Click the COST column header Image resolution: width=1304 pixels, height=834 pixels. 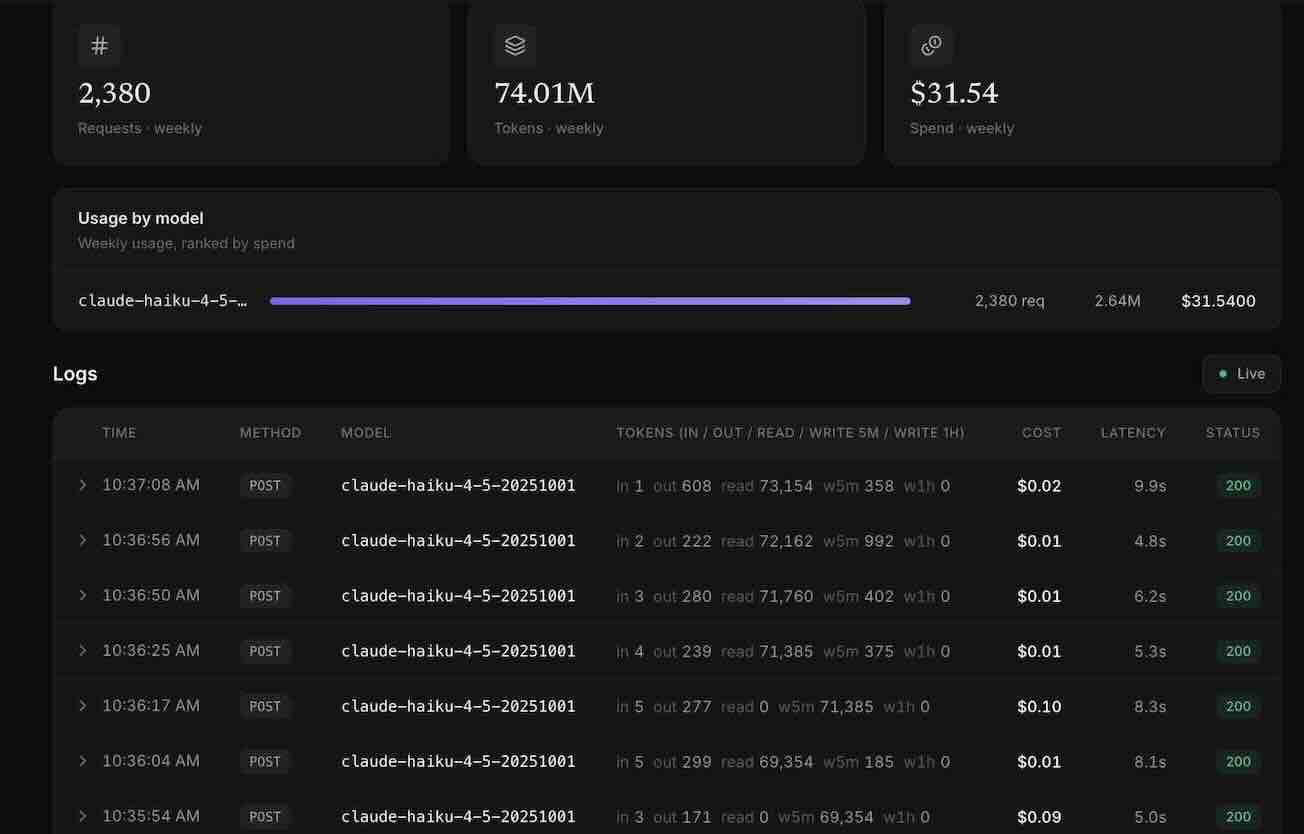click(x=1041, y=433)
